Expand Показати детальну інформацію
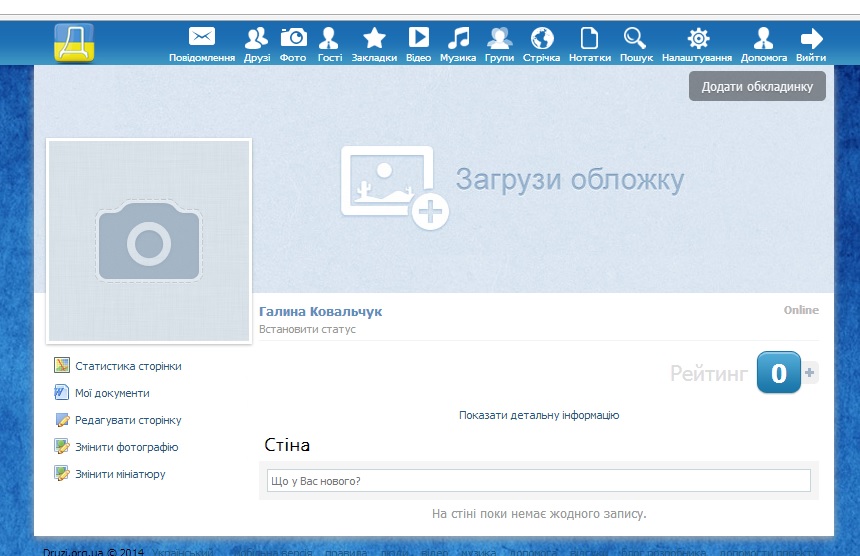The image size is (860, 556). tap(539, 415)
